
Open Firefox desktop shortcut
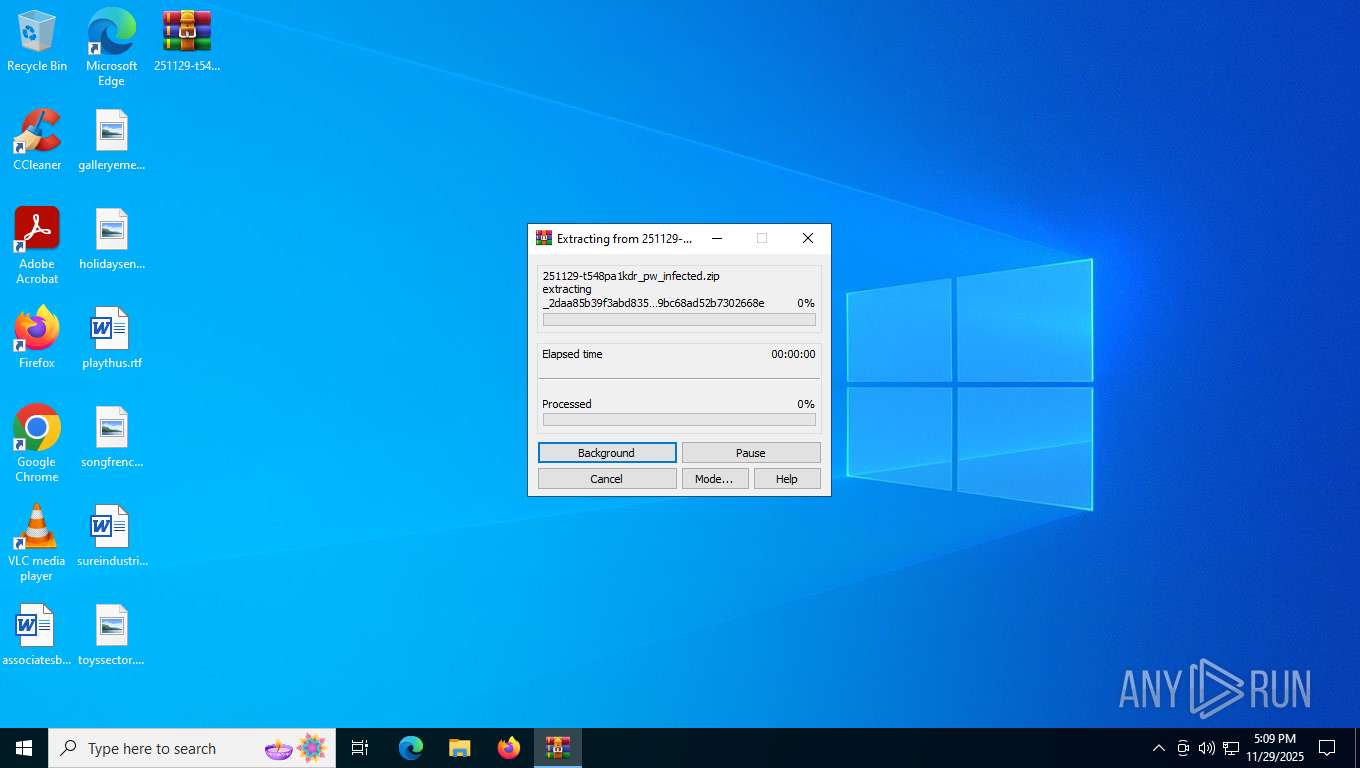pyautogui.click(x=37, y=338)
